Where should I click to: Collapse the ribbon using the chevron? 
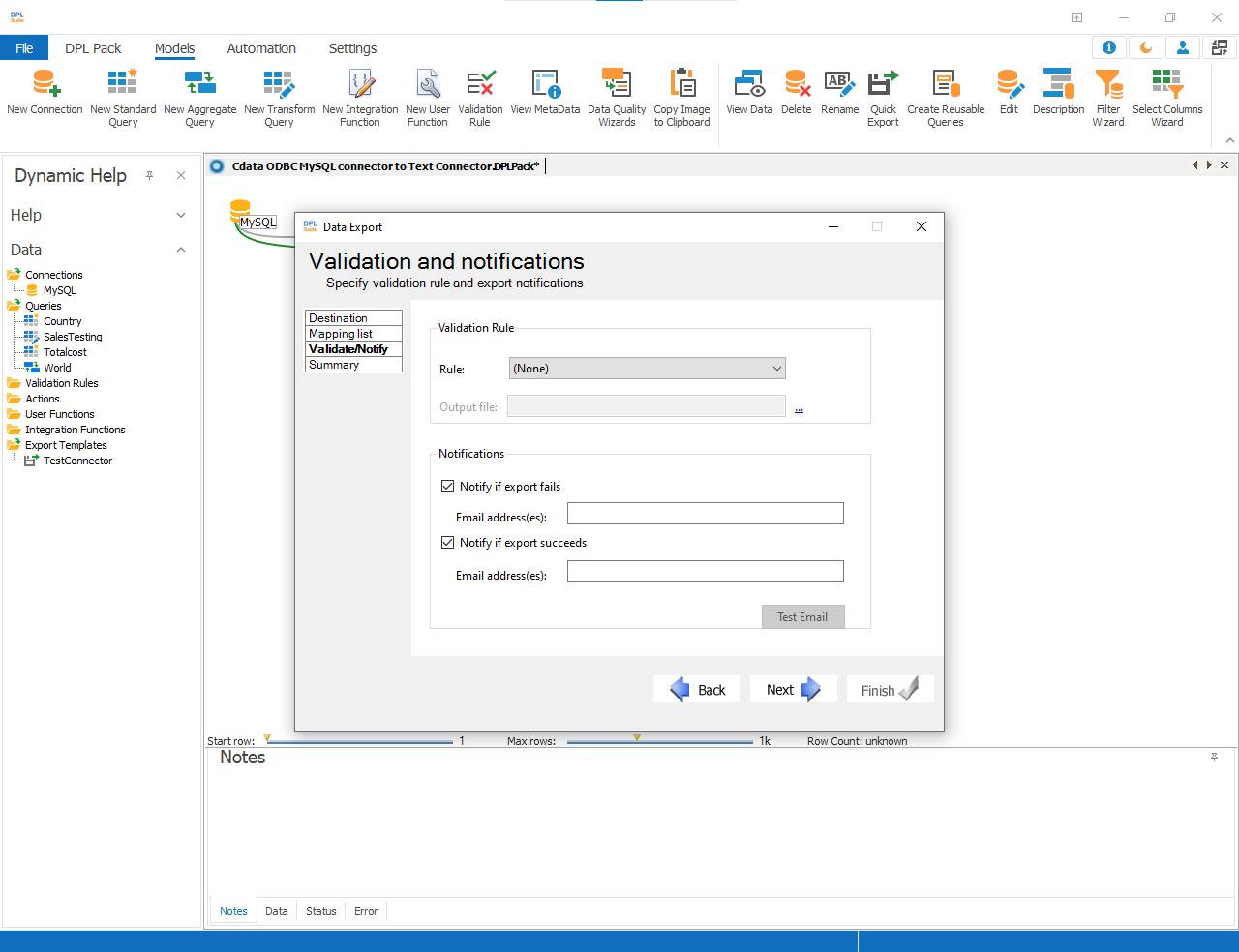(1230, 141)
